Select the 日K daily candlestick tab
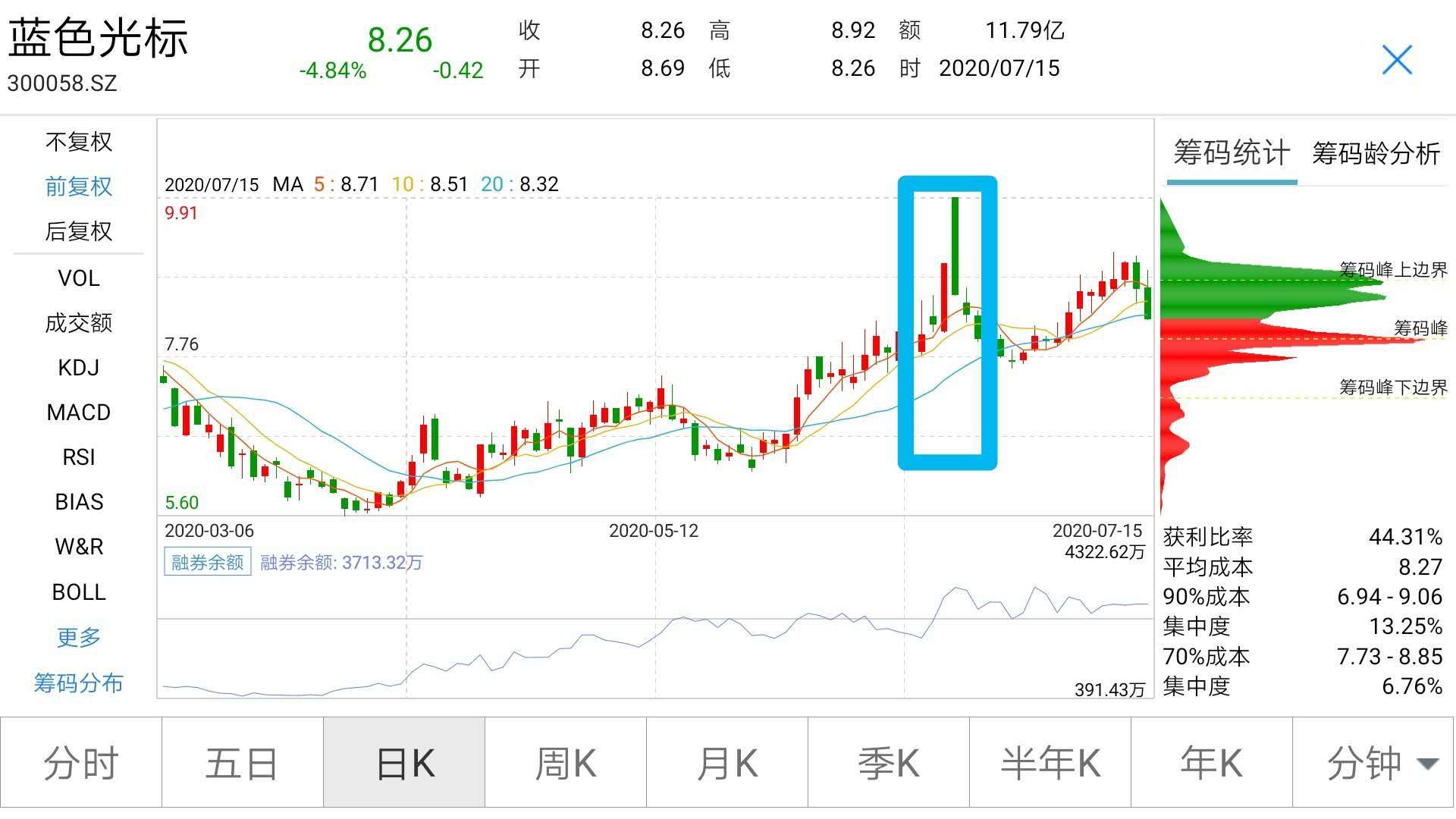Image resolution: width=1456 pixels, height=819 pixels. (404, 763)
